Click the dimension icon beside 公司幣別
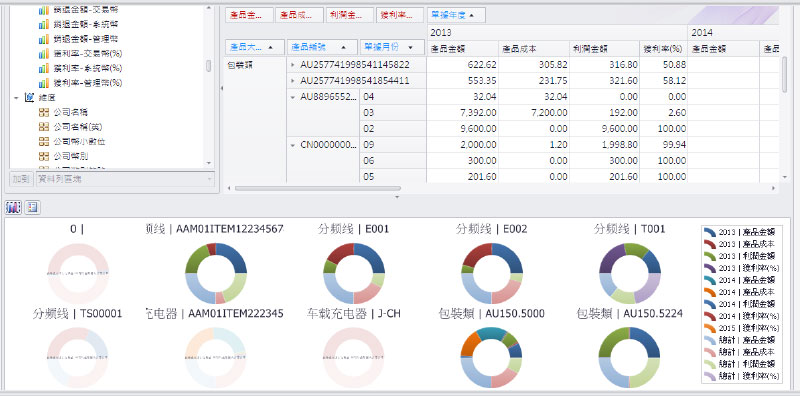 [x=44, y=156]
